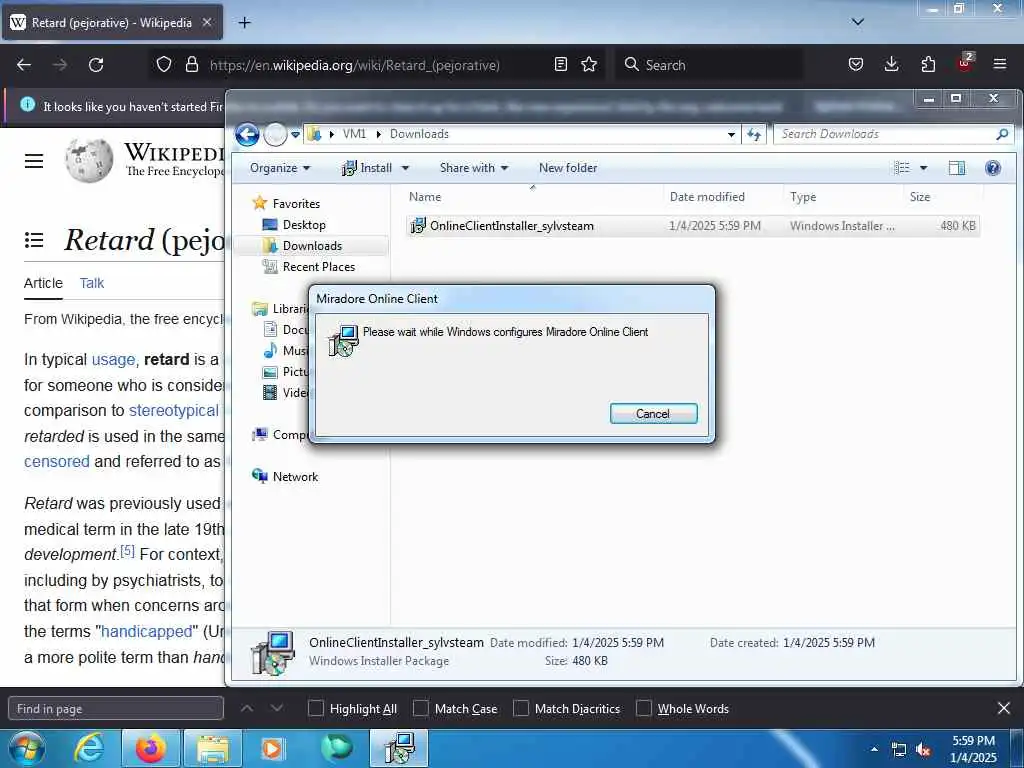The image size is (1024, 768).
Task: Follow the usage link
Action: point(114,360)
